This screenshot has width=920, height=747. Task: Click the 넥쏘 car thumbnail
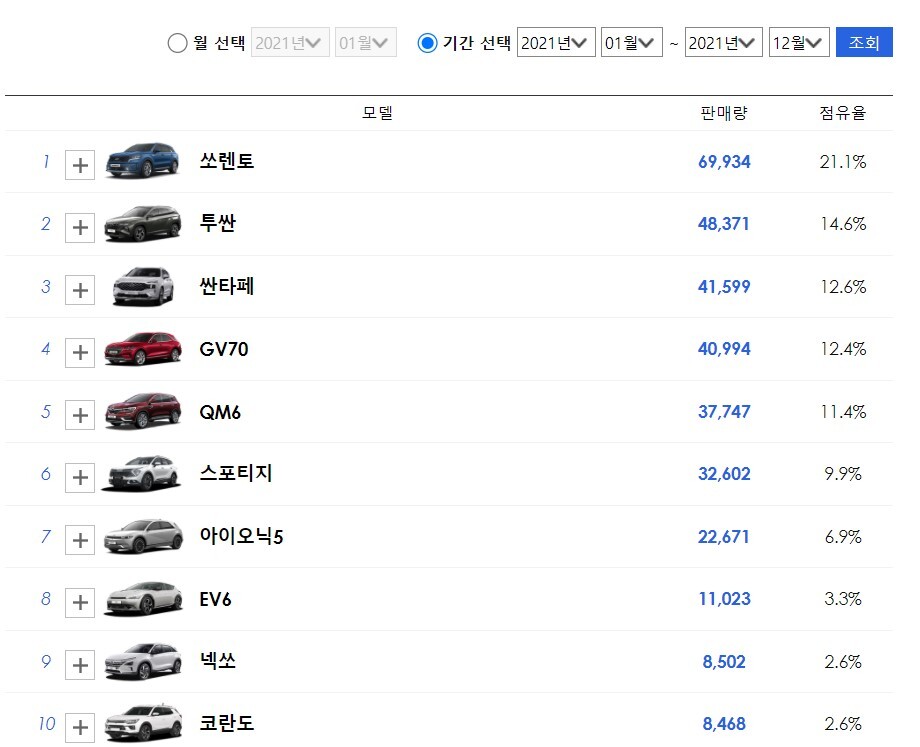click(x=143, y=661)
